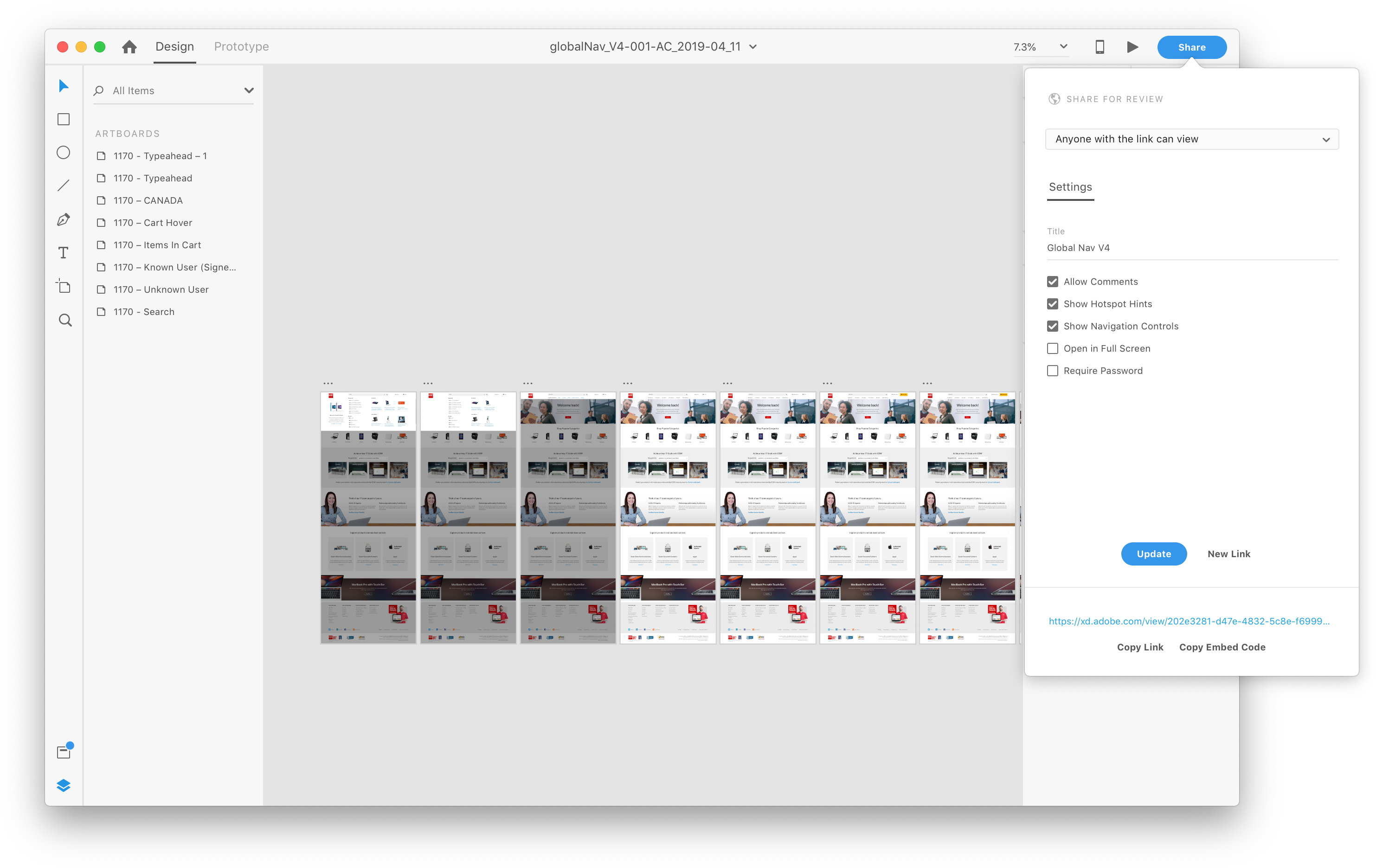Click artboard icon beside 1170 – Unknown User
Screen dimensions: 1376x868
coord(101,289)
